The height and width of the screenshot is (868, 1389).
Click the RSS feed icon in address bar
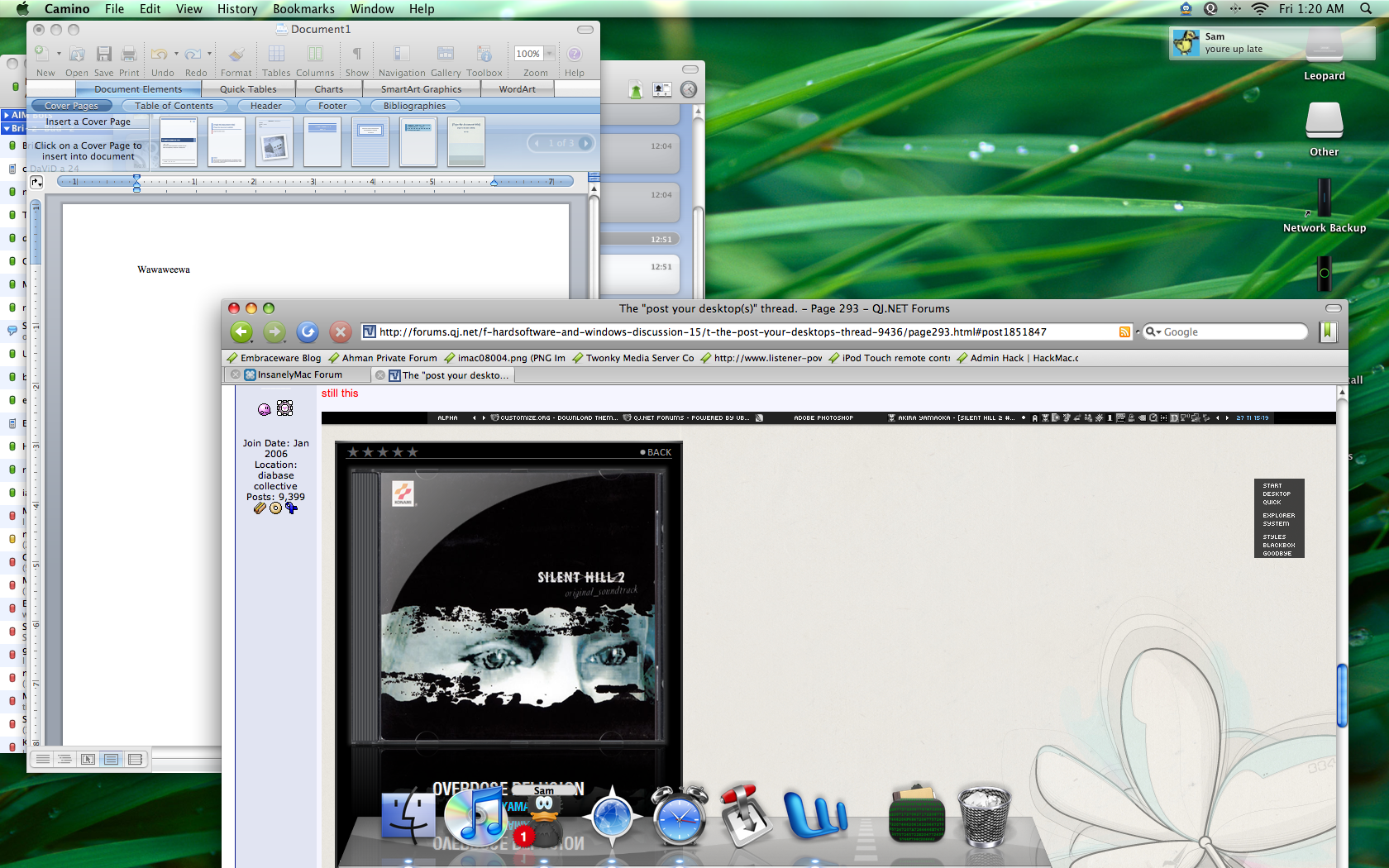point(1124,332)
